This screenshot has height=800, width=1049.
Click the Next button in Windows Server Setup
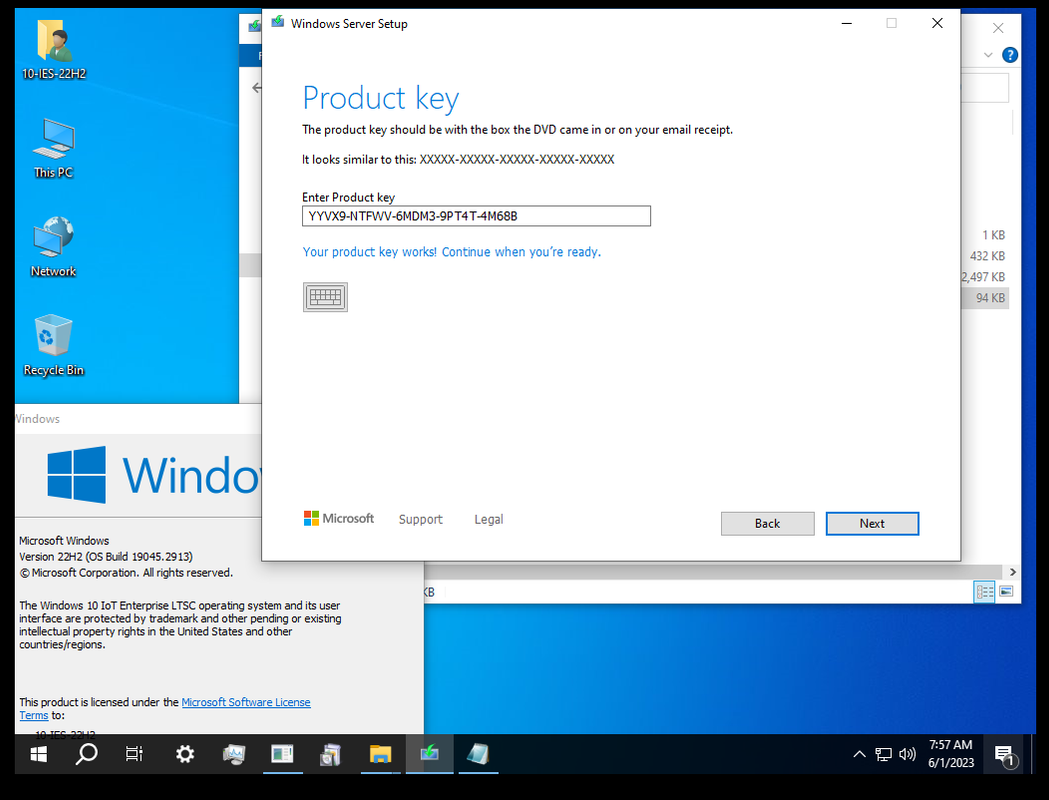[872, 524]
